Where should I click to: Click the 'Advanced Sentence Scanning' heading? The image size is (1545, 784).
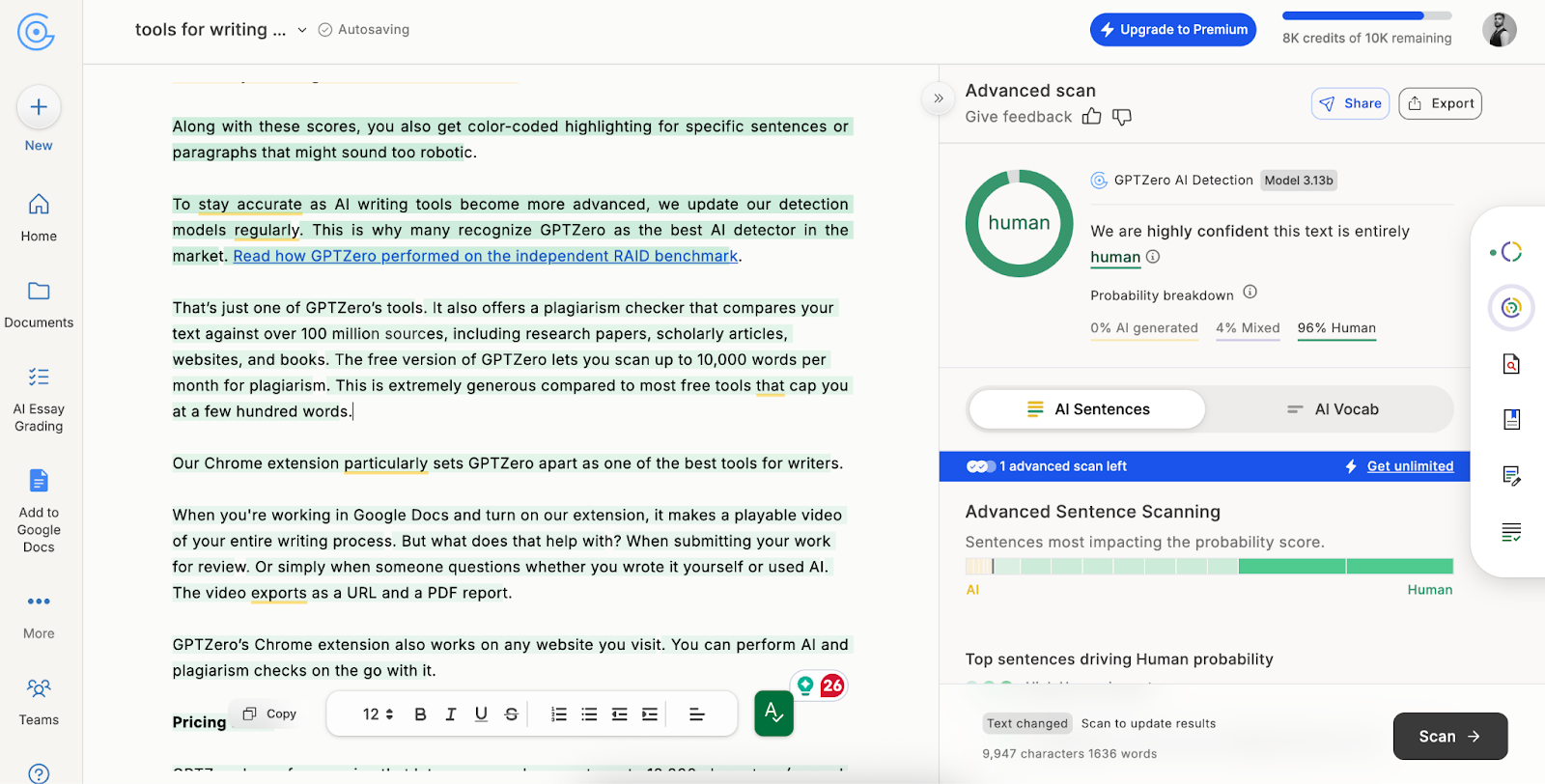[x=1092, y=512]
